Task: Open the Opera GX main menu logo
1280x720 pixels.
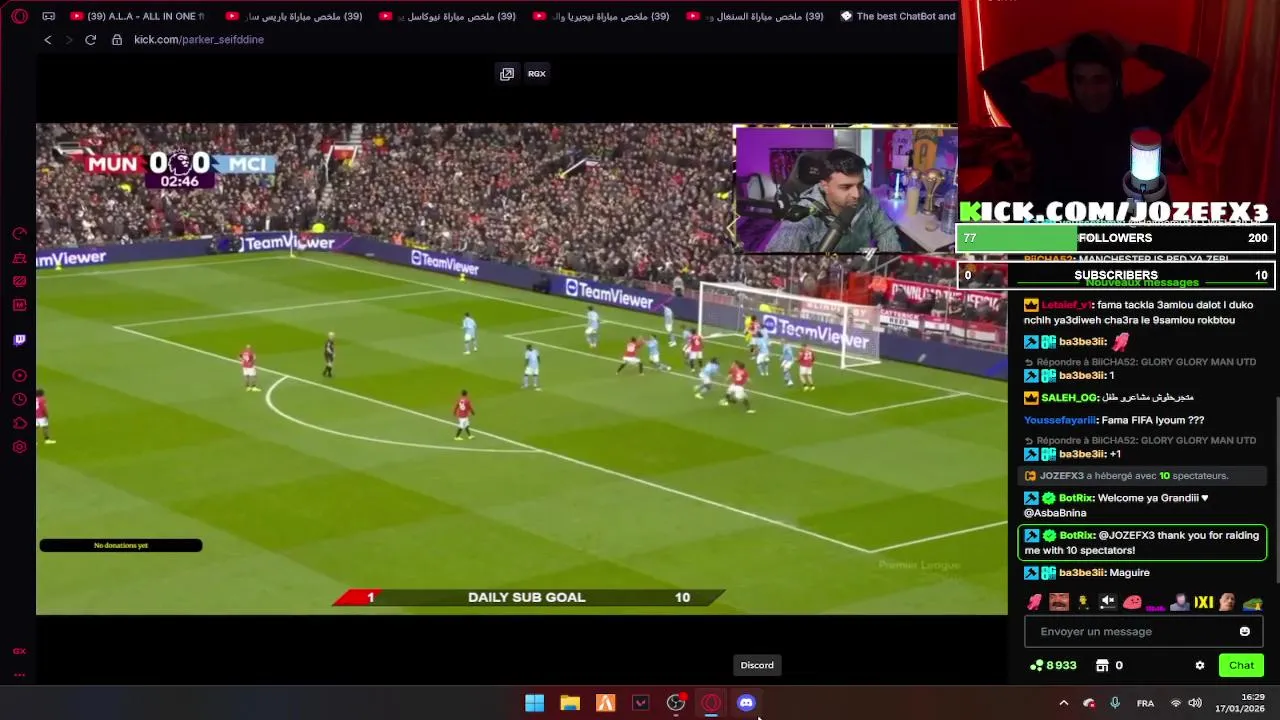Action: coord(19,16)
